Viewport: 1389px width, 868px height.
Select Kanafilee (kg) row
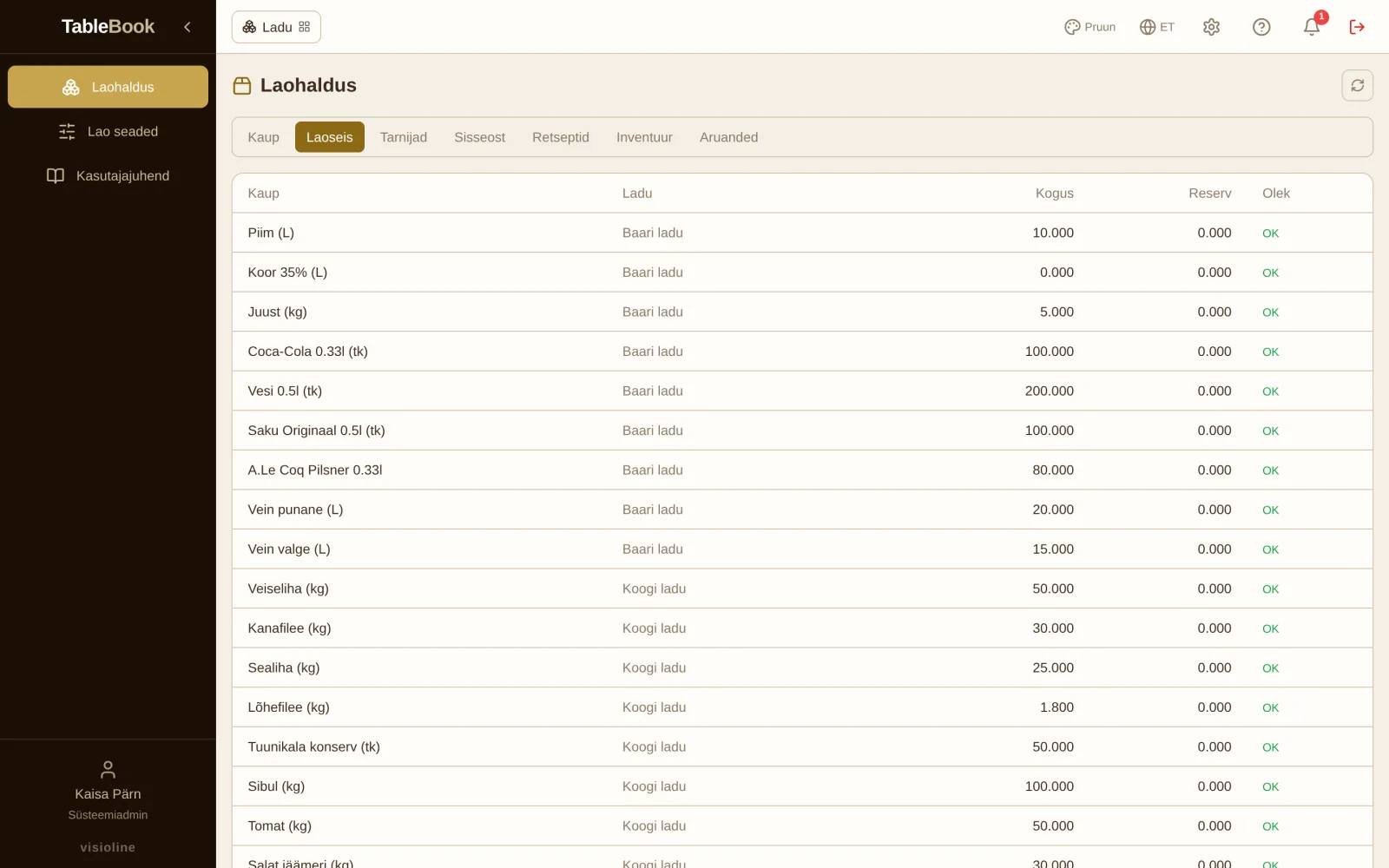[802, 628]
